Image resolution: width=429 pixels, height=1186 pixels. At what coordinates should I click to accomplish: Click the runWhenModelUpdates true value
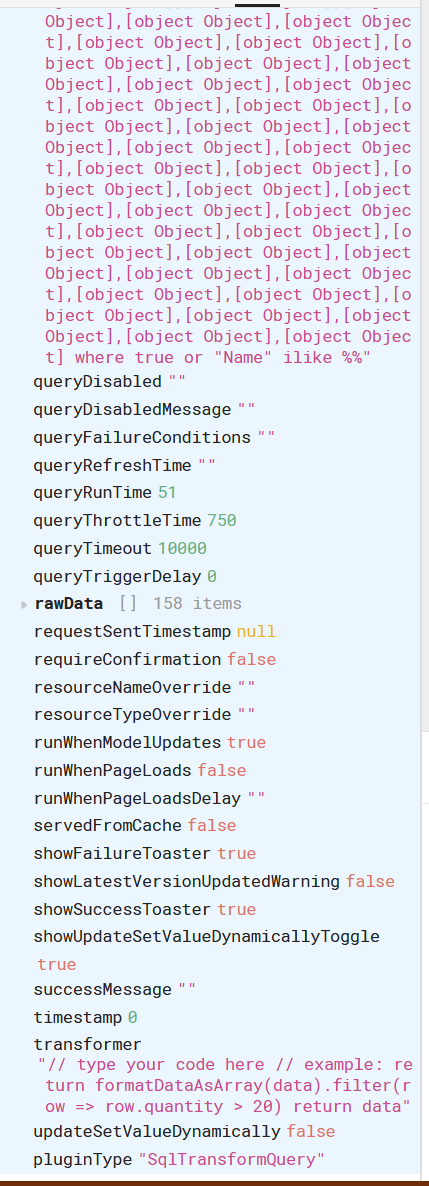[247, 743]
